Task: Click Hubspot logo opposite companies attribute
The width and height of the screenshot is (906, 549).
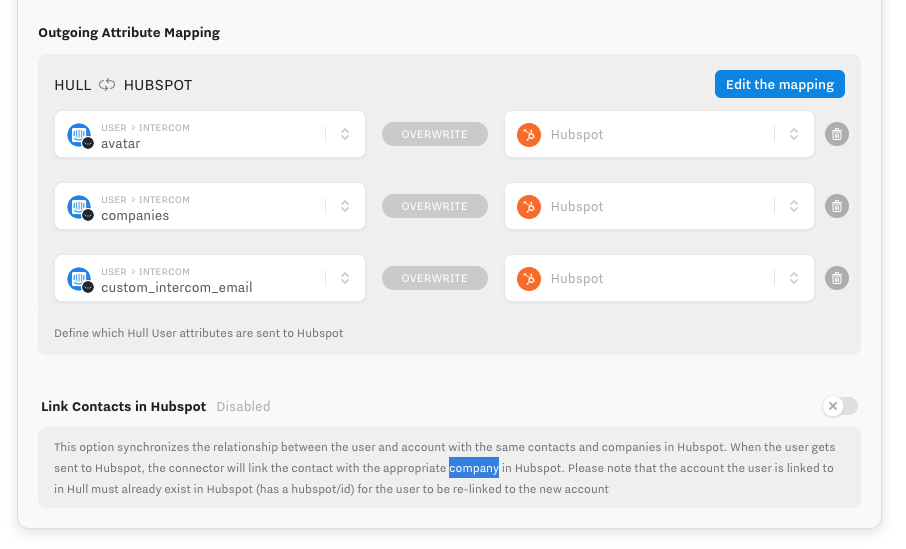Action: point(529,207)
